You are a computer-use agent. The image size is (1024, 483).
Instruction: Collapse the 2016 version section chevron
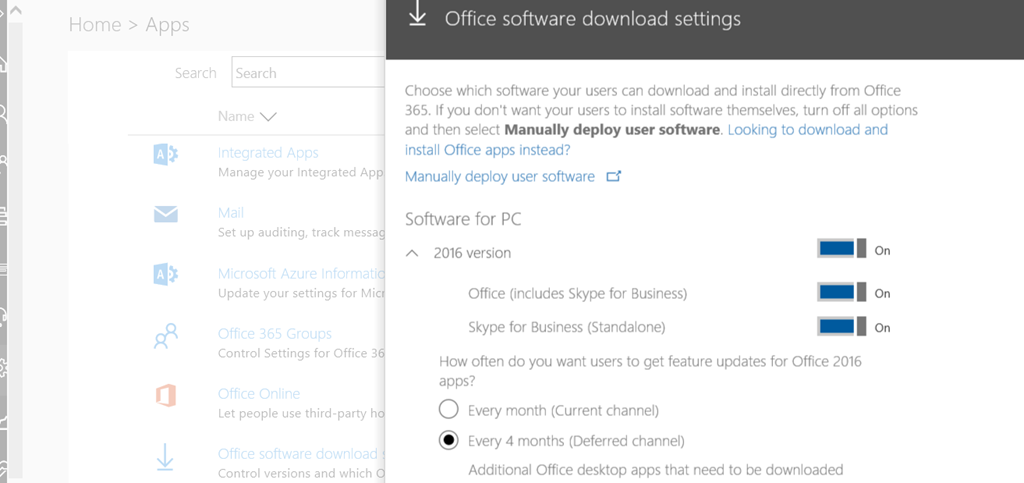(412, 253)
